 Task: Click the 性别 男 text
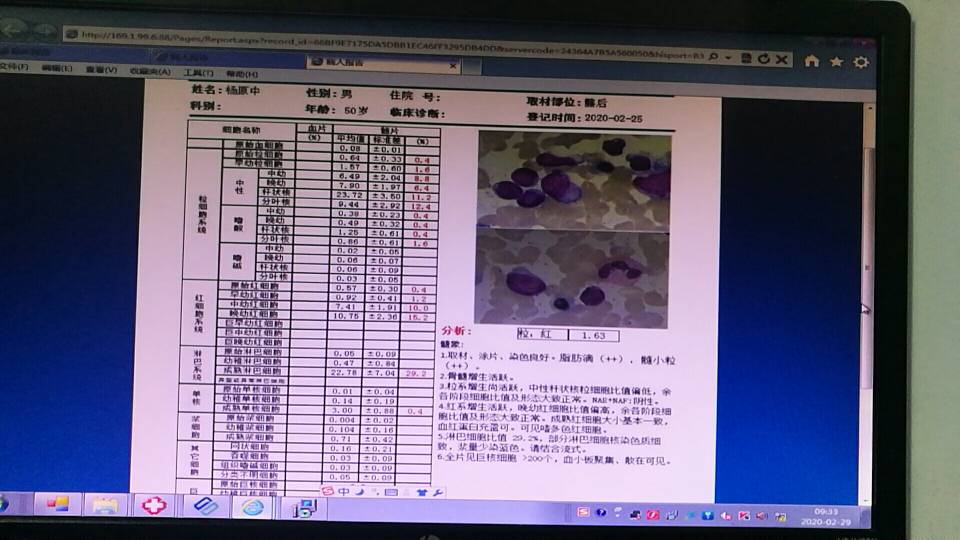(329, 93)
